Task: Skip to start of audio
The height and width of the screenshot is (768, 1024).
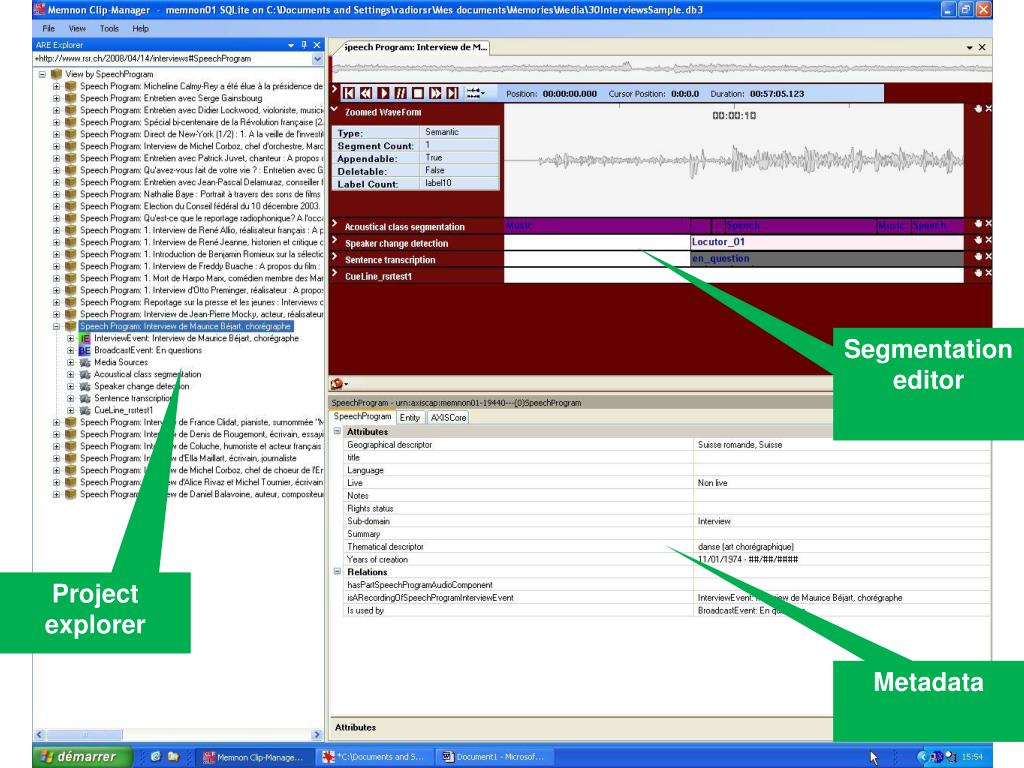Action: 349,93
